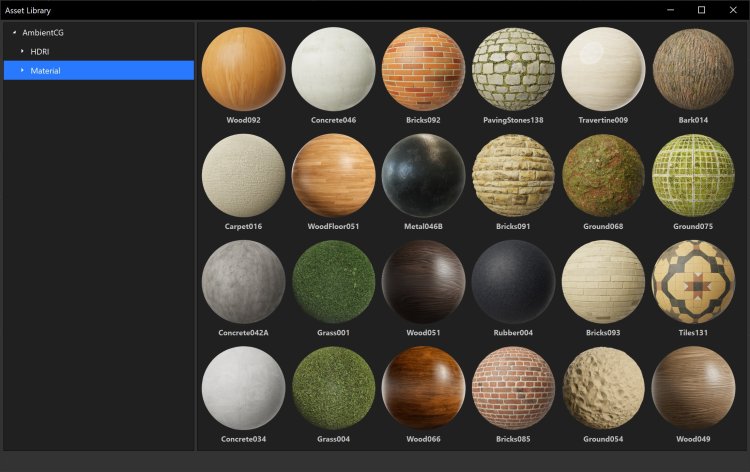
Task: Select the Grass001 material preview
Action: pyautogui.click(x=333, y=281)
